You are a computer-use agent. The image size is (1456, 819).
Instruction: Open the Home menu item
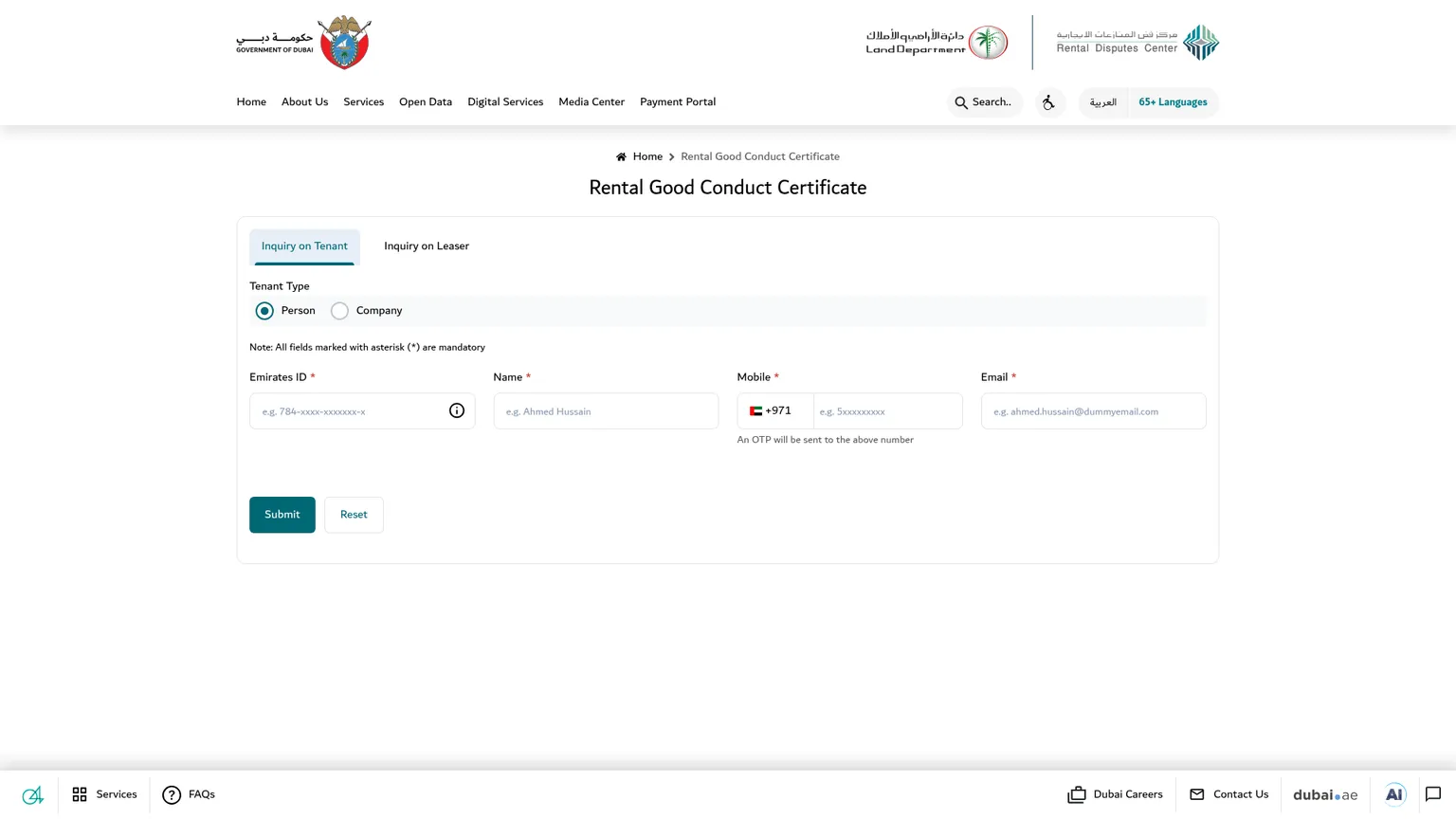coord(251,102)
